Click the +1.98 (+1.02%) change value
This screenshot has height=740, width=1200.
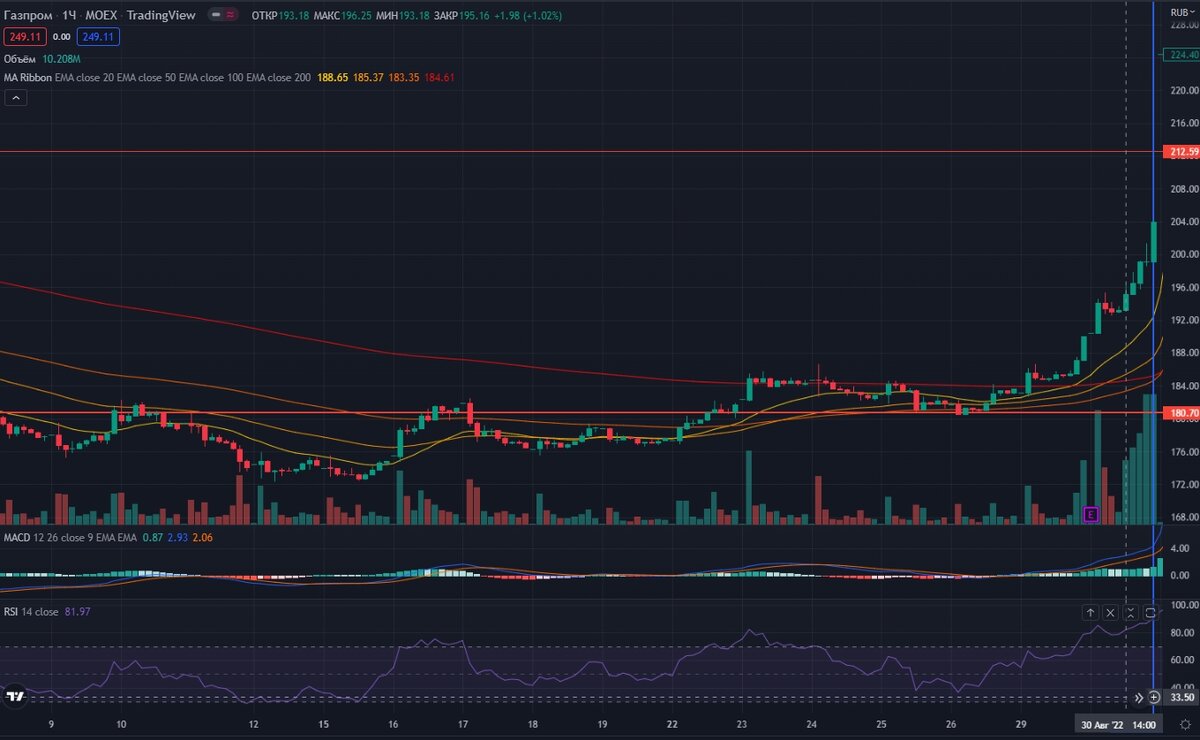coord(528,16)
